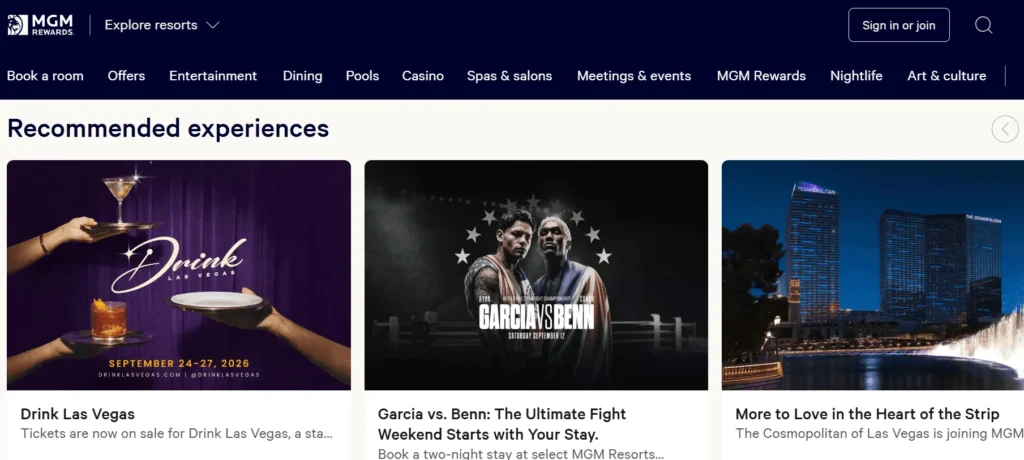The image size is (1024, 460).
Task: Go to Art & culture
Action: click(946, 76)
